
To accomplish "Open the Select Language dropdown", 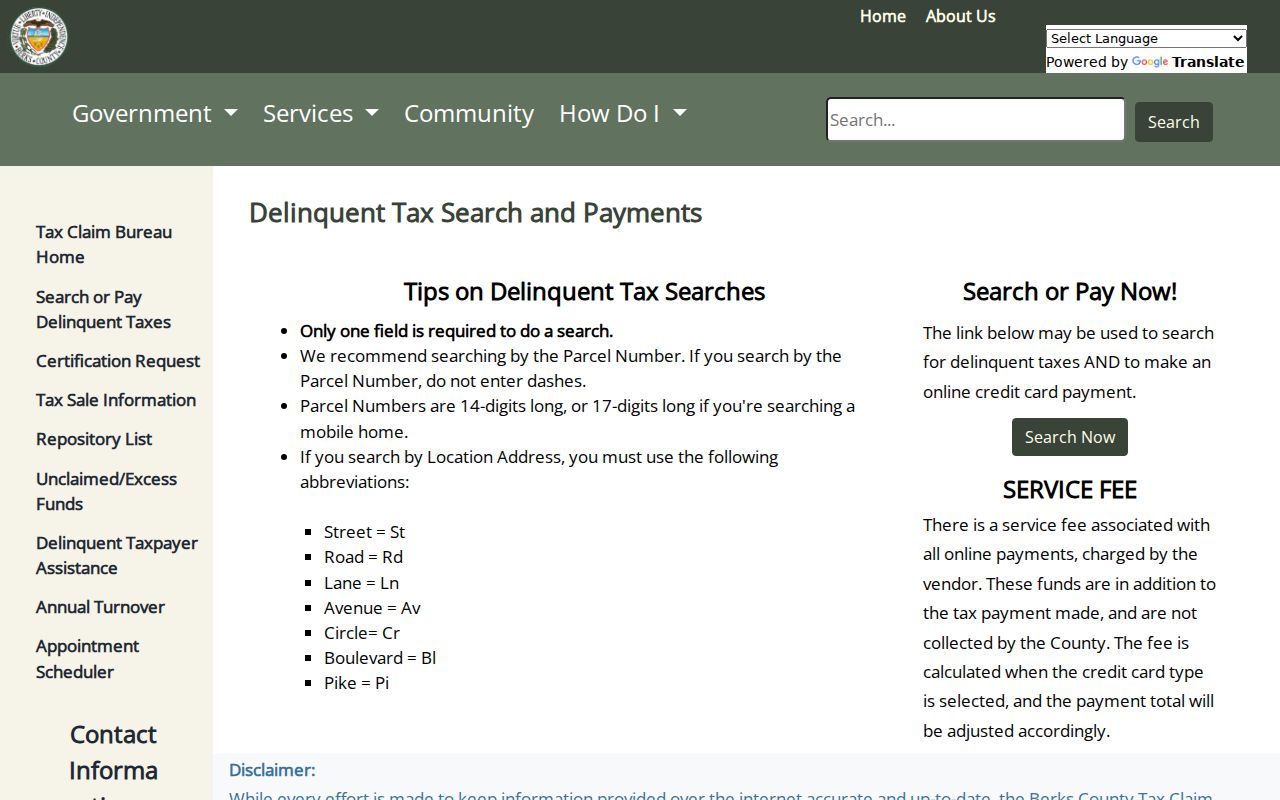I will coord(1146,38).
